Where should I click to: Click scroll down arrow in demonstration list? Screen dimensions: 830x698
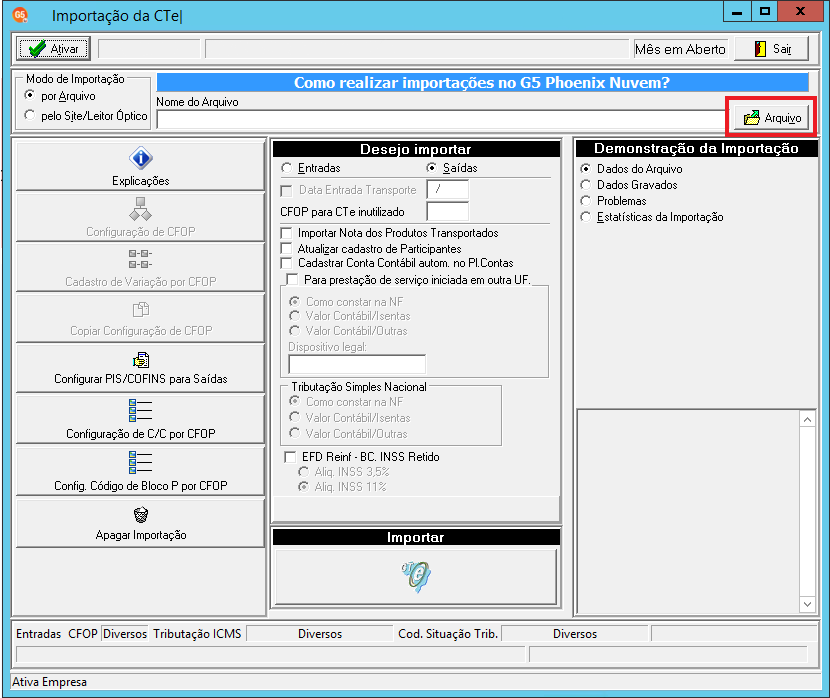click(807, 604)
